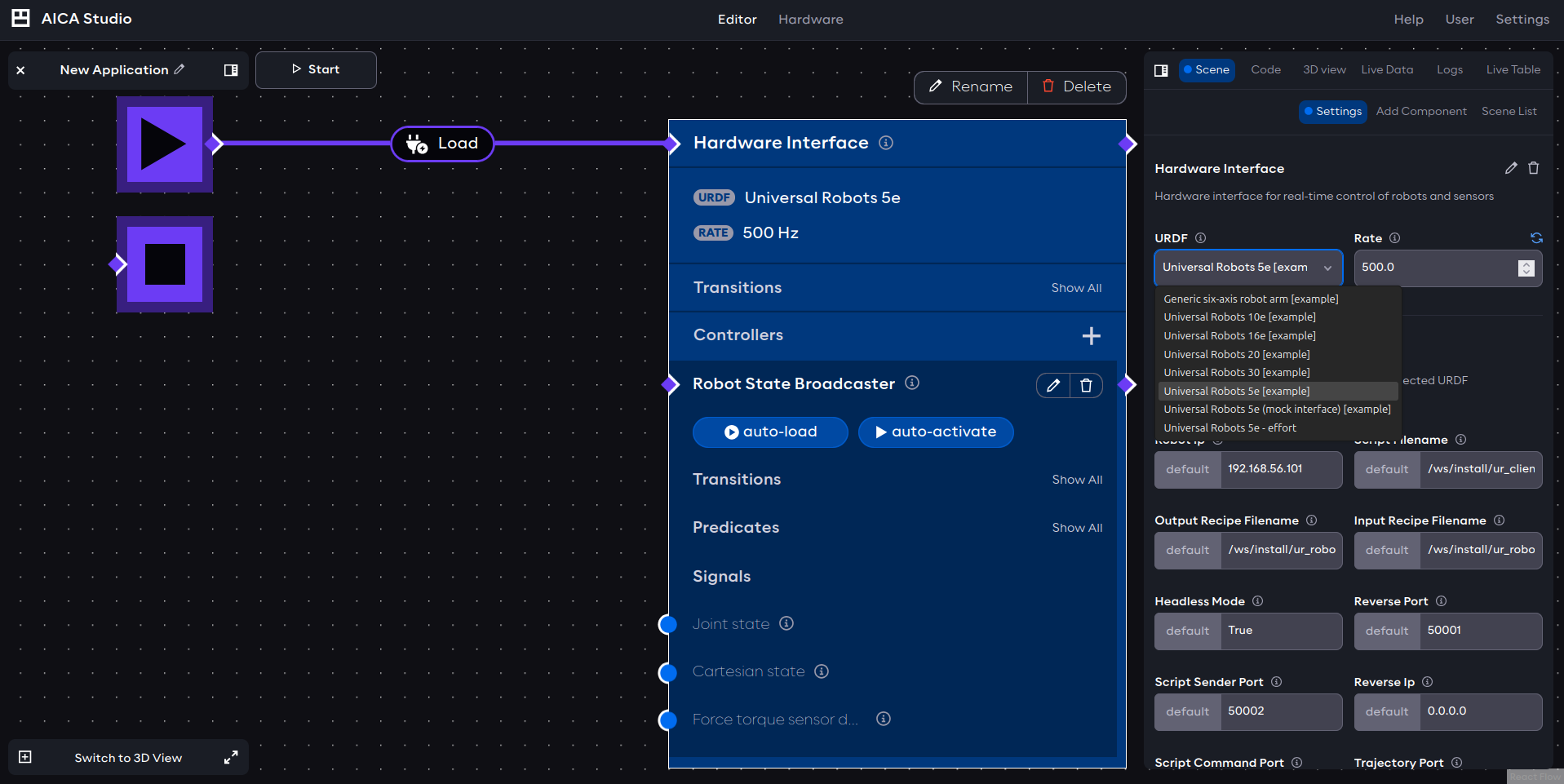The width and height of the screenshot is (1564, 784).
Task: Delete the selected hardware interface
Action: pyautogui.click(x=1076, y=86)
